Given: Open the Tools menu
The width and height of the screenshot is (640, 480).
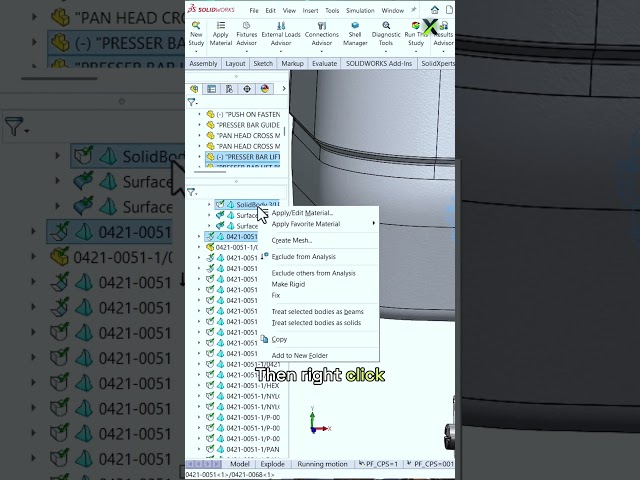Looking at the screenshot, I should pyautogui.click(x=332, y=10).
